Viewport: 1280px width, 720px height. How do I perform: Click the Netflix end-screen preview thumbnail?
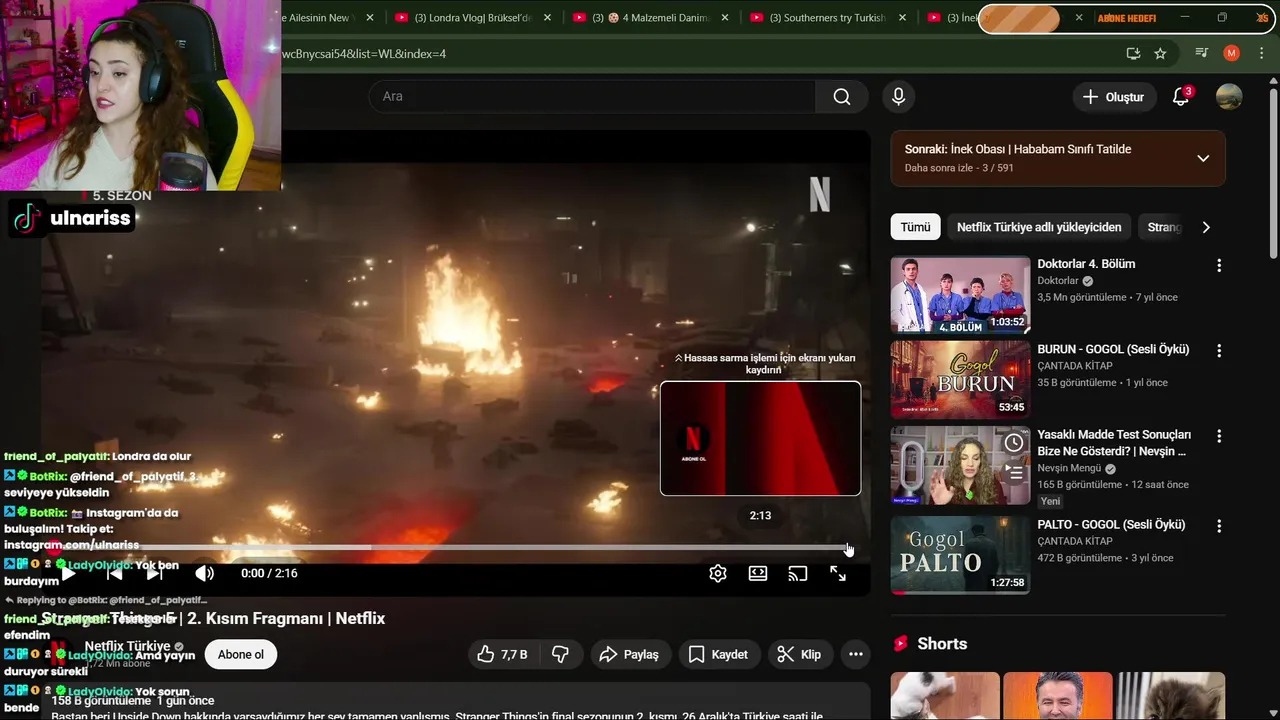click(x=760, y=438)
